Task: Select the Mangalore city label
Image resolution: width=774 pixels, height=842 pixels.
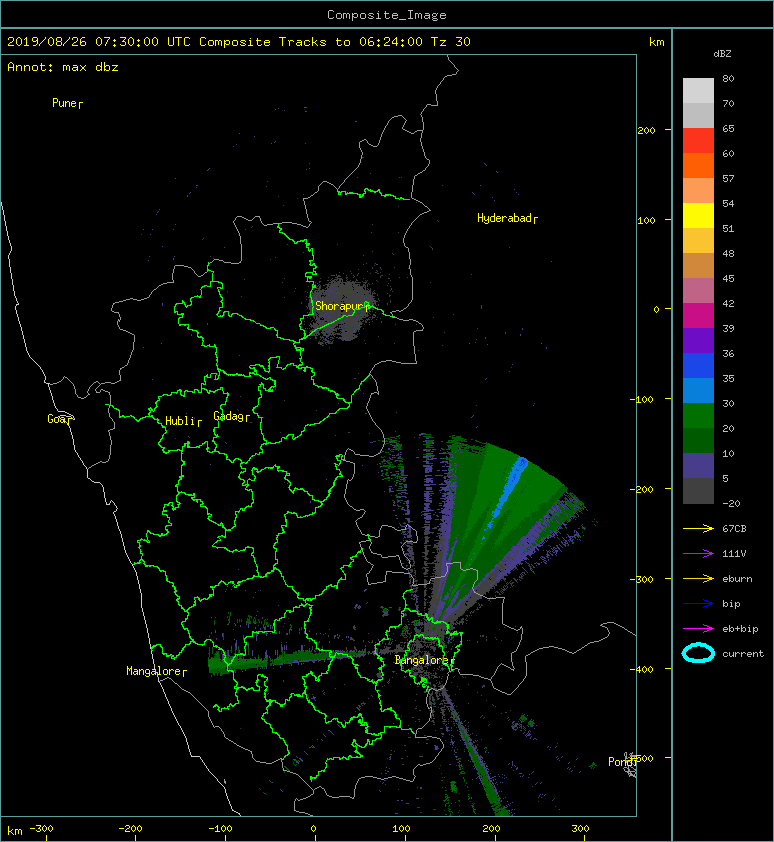Action: click(156, 671)
